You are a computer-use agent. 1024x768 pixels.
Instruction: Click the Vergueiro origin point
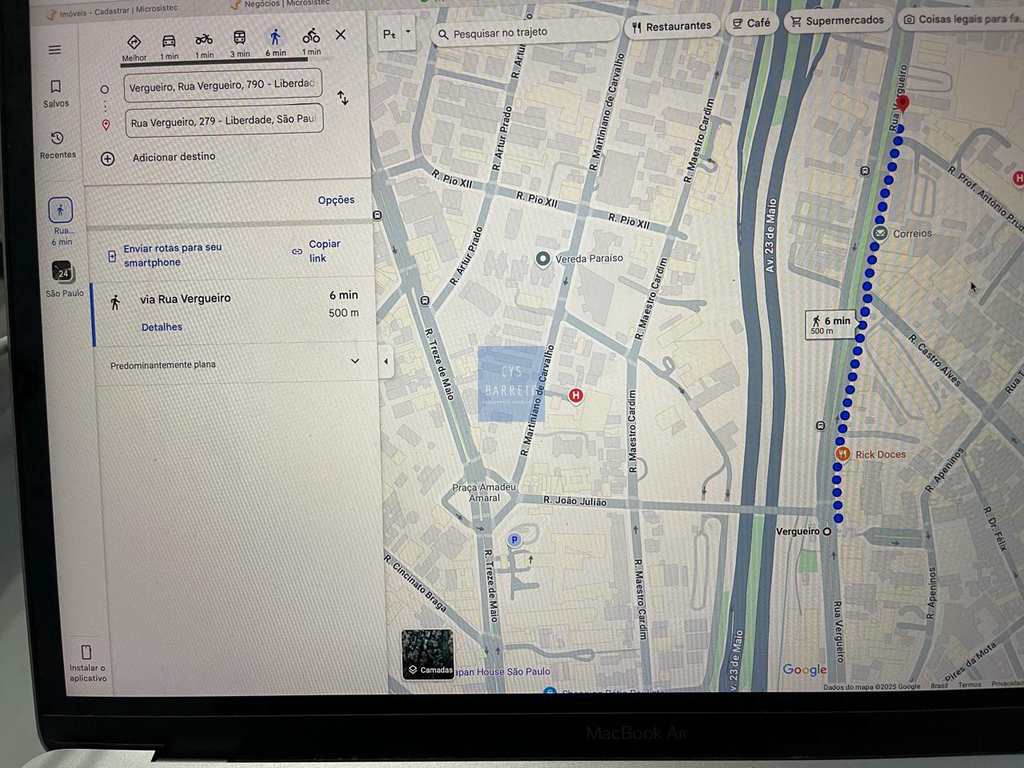click(827, 532)
